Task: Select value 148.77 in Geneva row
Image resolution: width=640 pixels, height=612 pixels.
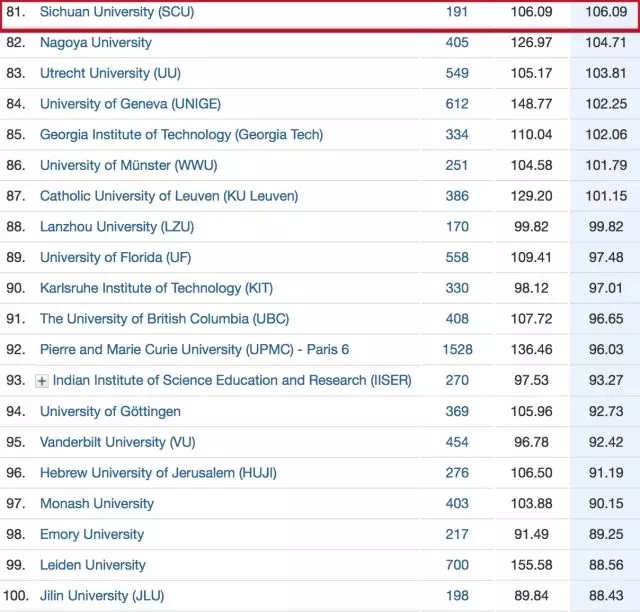Action: (531, 104)
